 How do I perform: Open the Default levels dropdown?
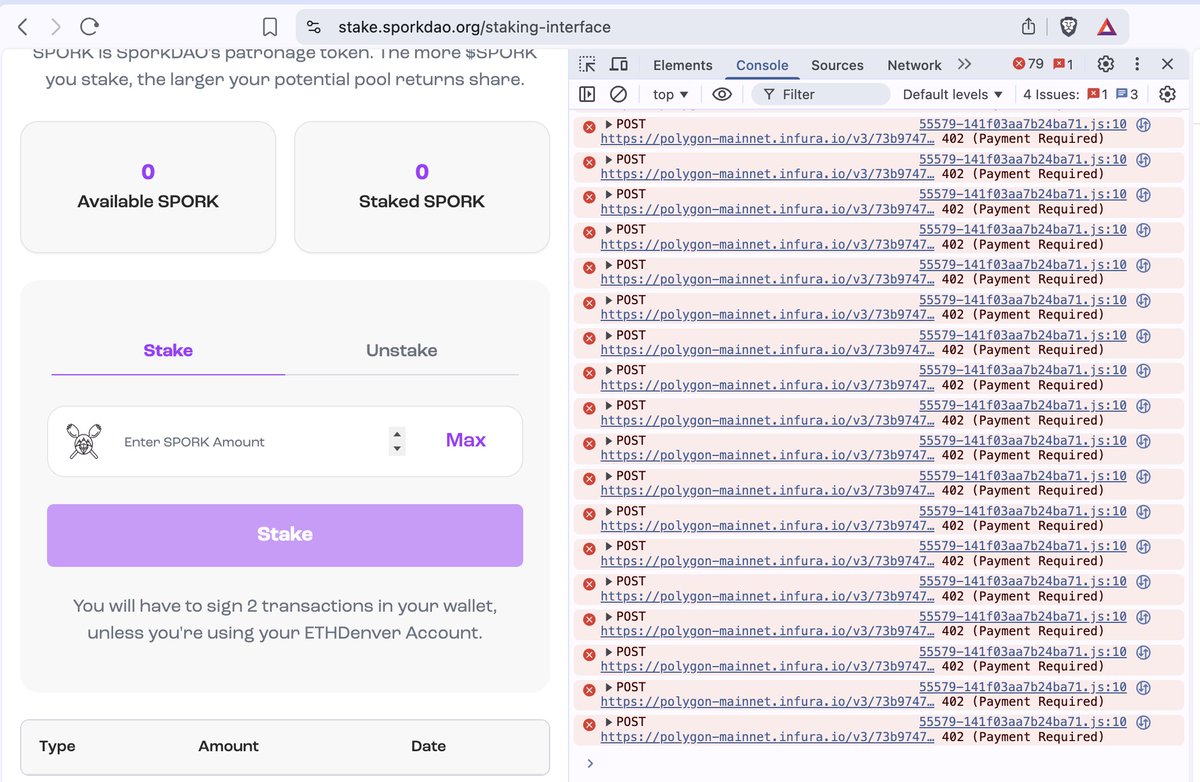tap(952, 94)
